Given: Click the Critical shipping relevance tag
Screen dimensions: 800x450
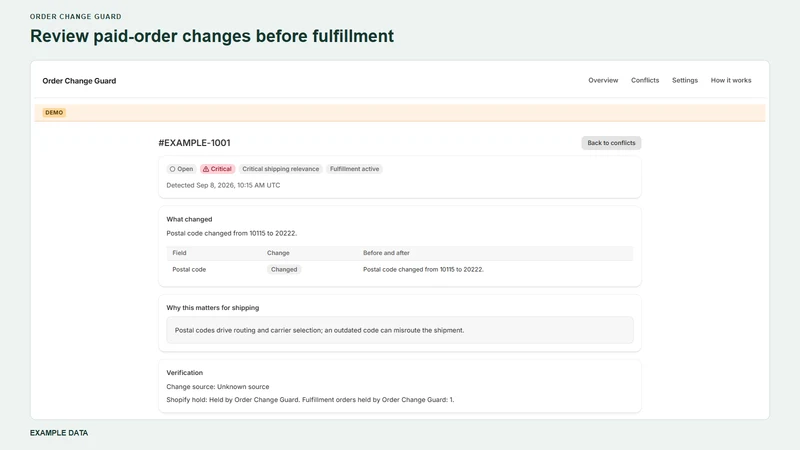Looking at the screenshot, I should (x=280, y=169).
